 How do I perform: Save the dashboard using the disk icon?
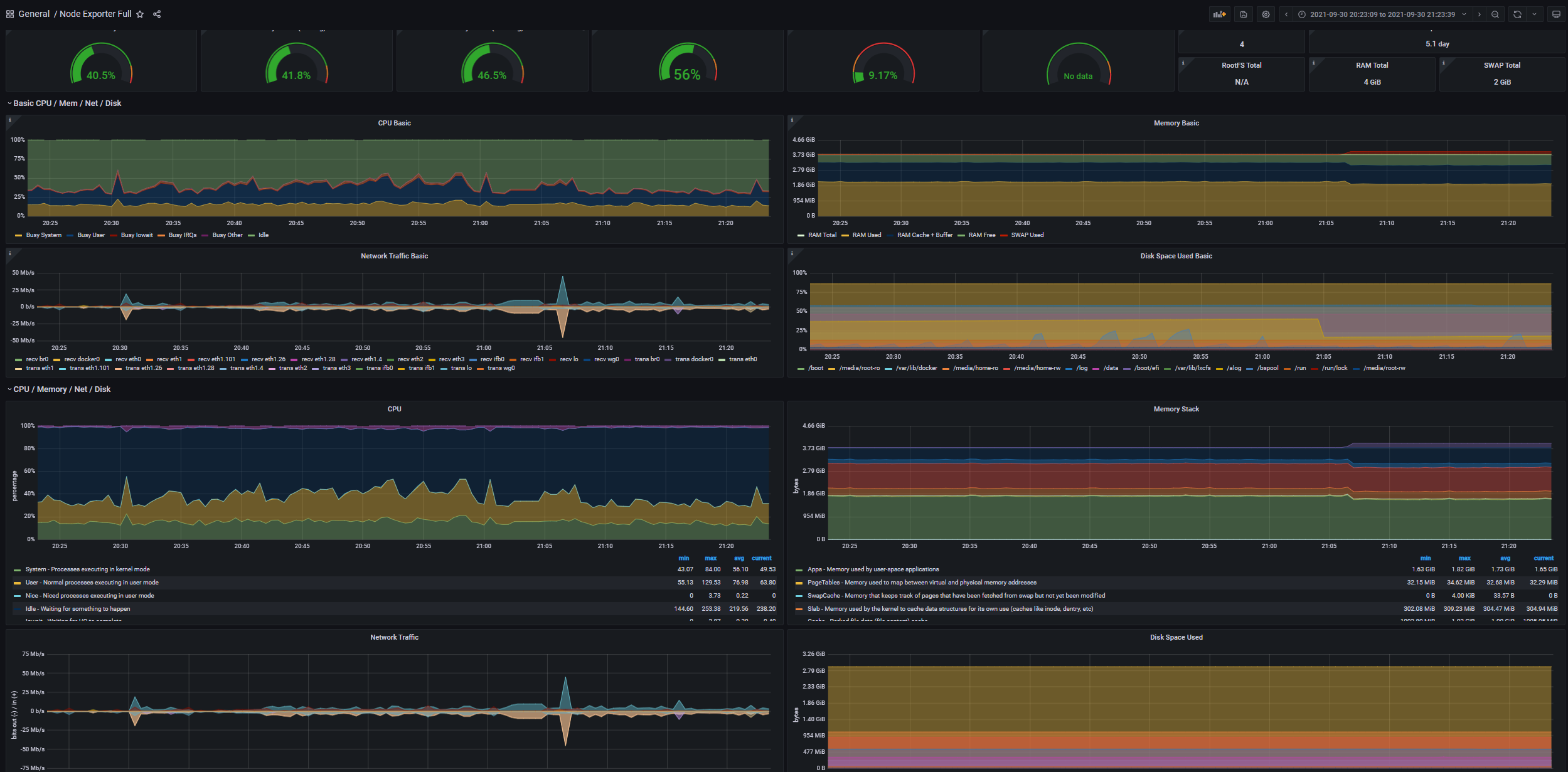coord(1243,14)
